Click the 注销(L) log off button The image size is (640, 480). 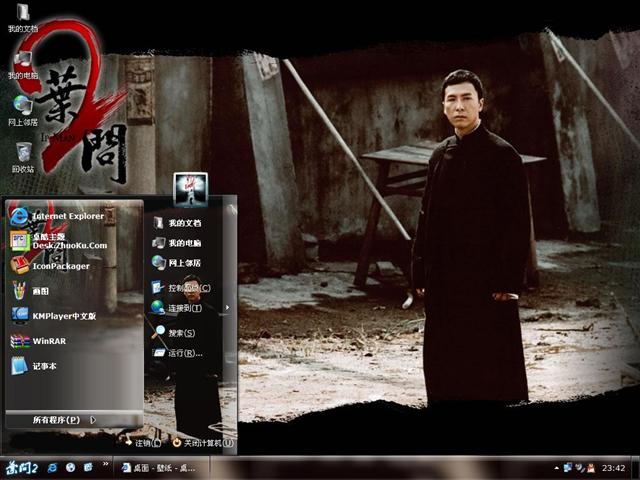tap(144, 443)
